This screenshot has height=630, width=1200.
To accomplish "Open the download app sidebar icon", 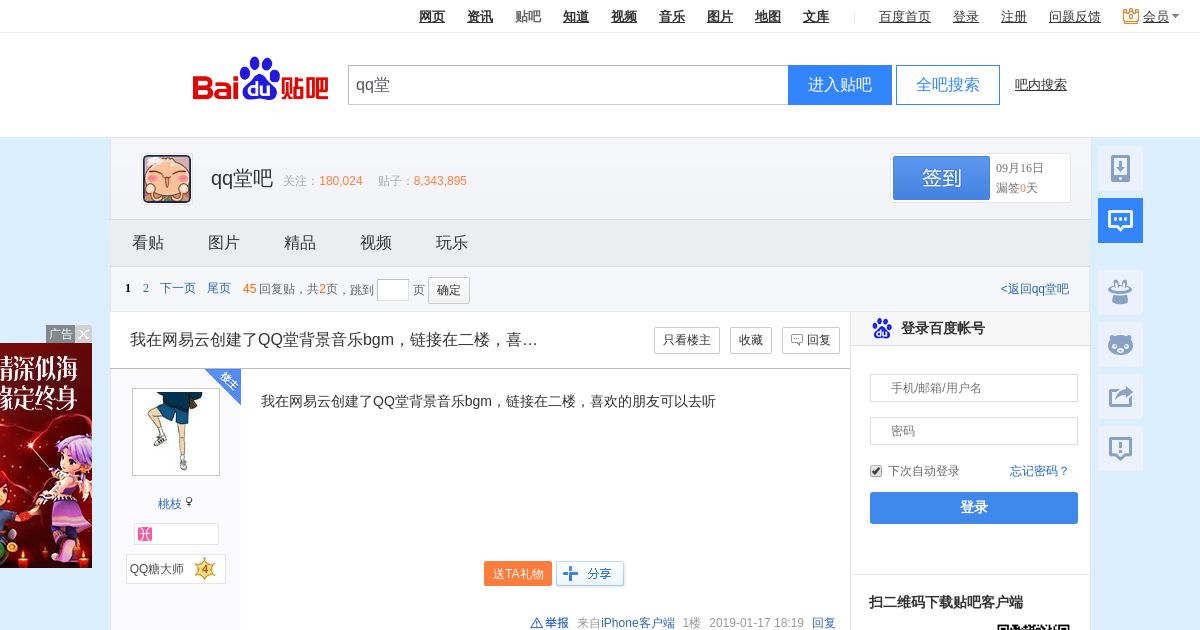I will tap(1120, 169).
